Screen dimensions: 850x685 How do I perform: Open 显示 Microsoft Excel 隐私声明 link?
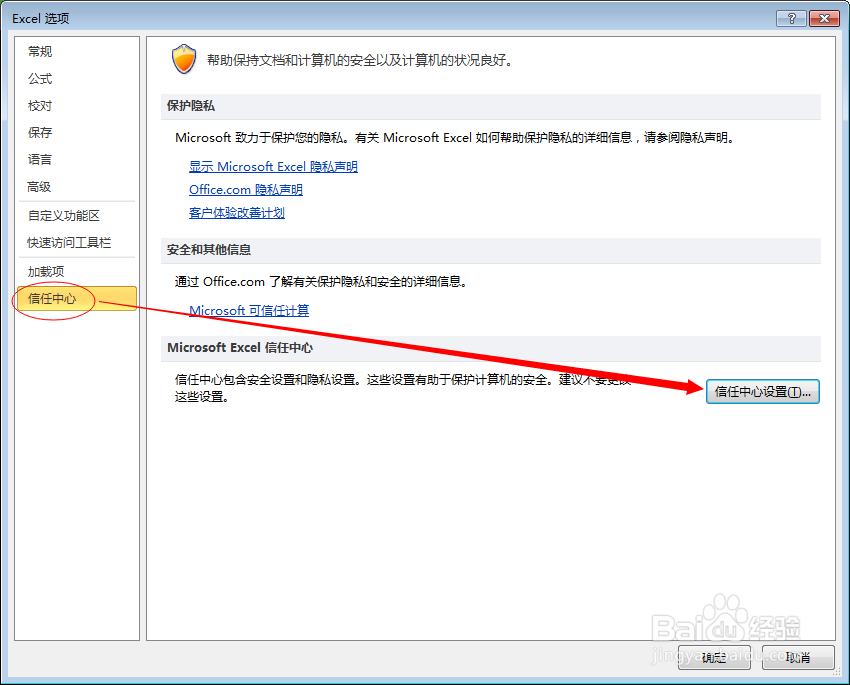273,166
